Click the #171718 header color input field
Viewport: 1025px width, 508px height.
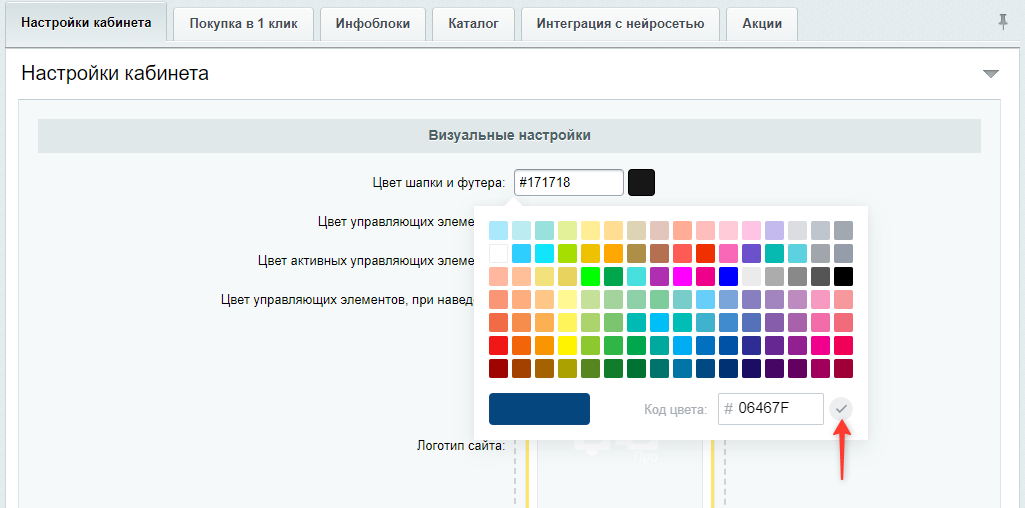point(569,182)
